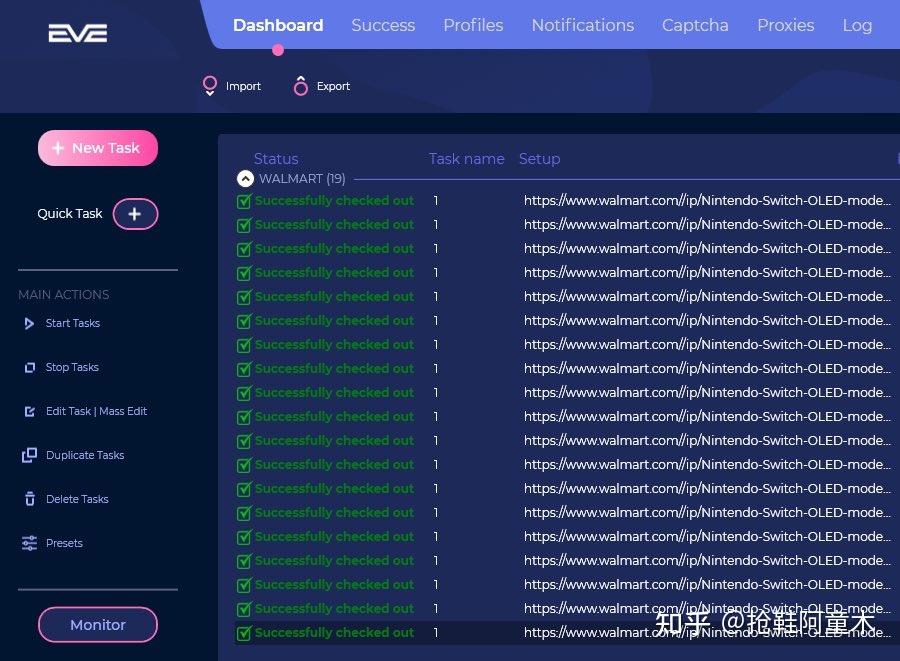900x661 pixels.
Task: Click the Stop Tasks square icon
Action: (29, 367)
